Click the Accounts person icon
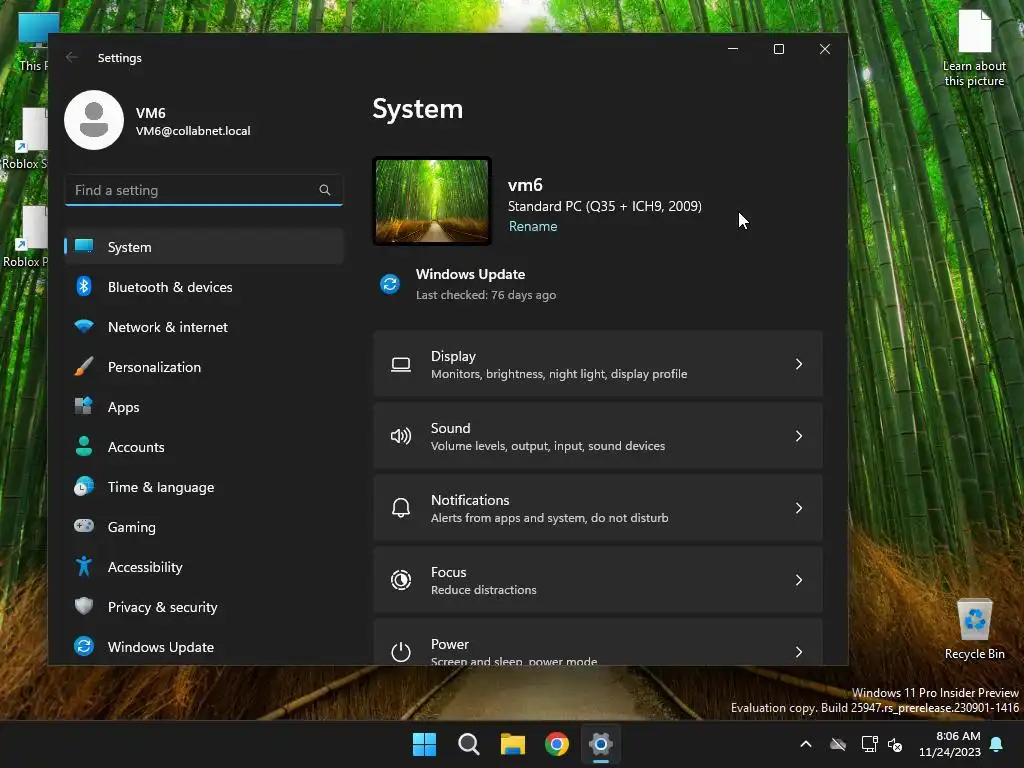1024x768 pixels. (x=84, y=446)
